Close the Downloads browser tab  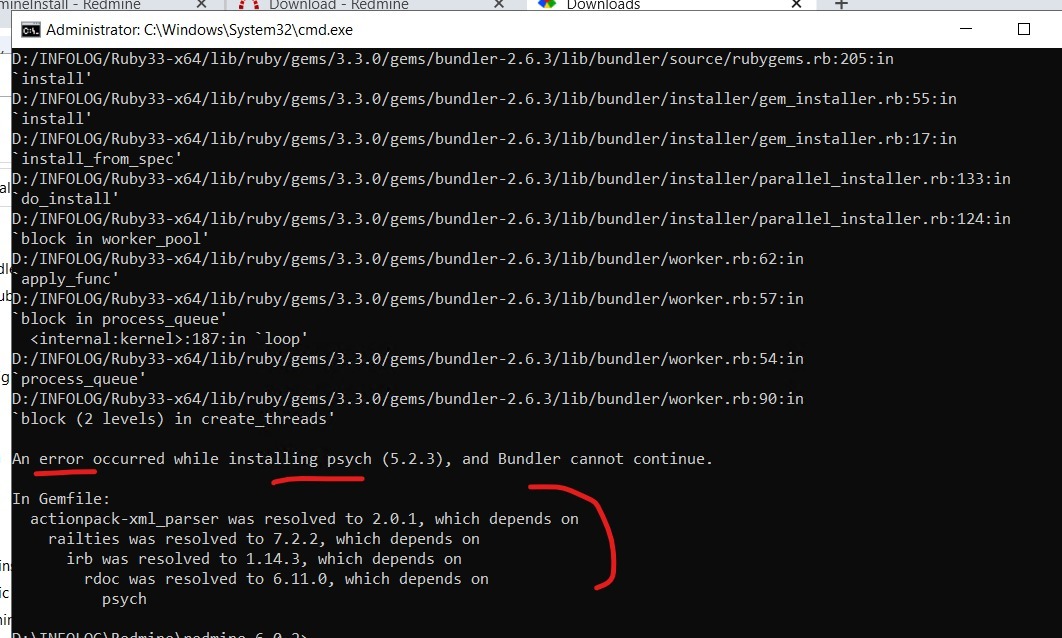pyautogui.click(x=796, y=4)
